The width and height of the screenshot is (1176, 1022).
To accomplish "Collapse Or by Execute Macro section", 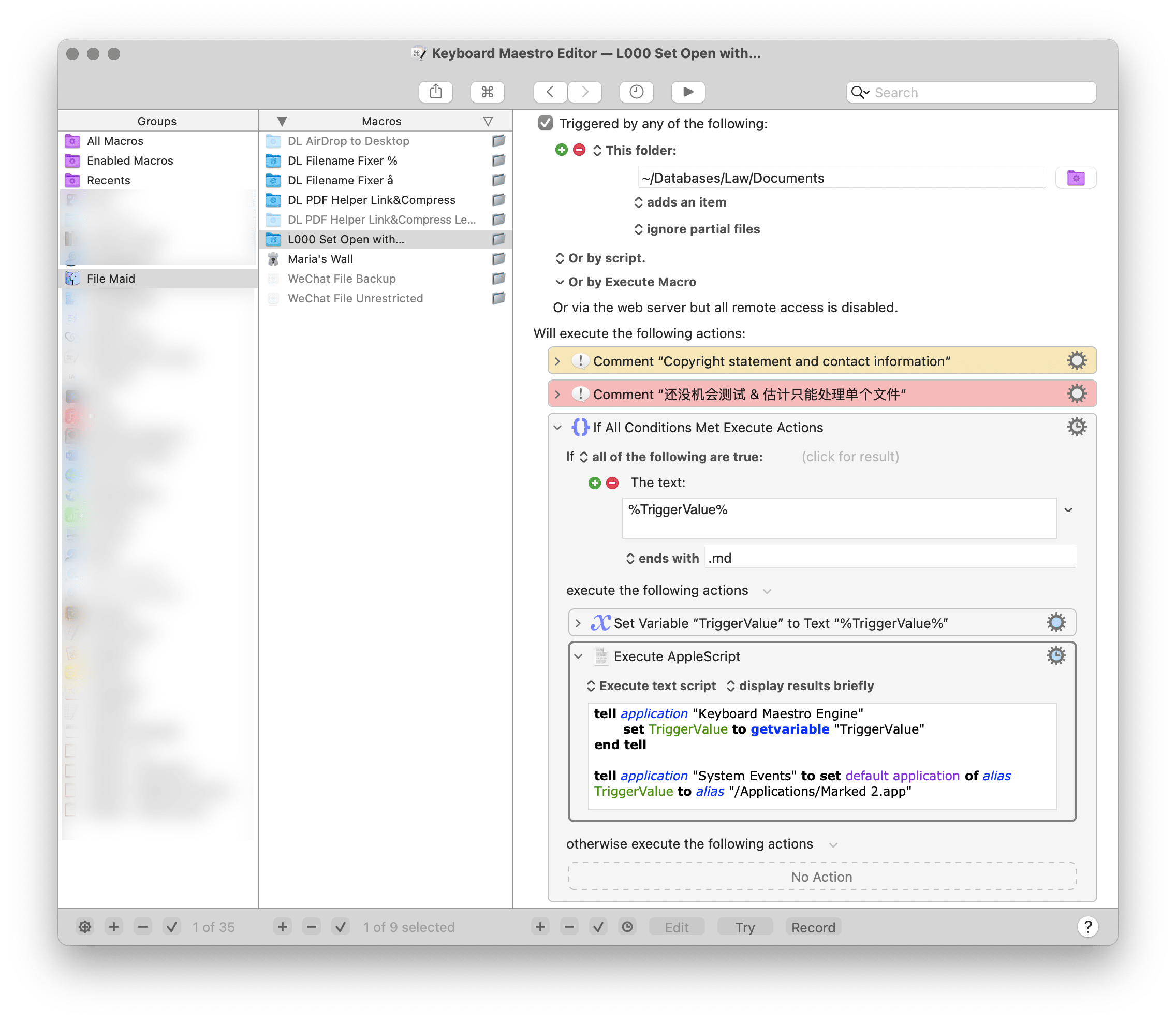I will (x=625, y=282).
